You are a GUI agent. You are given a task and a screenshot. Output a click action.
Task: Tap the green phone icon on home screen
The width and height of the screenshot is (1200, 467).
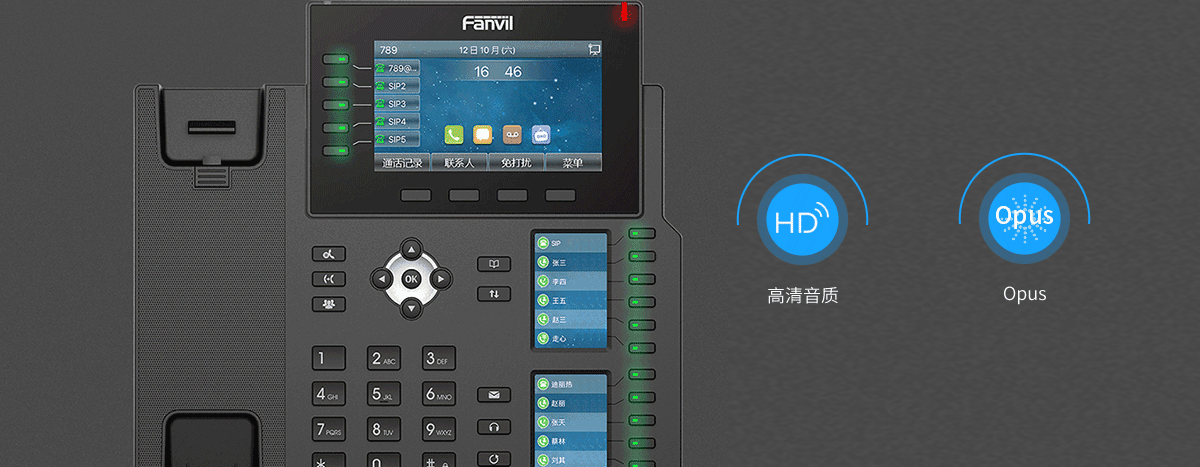click(x=454, y=135)
